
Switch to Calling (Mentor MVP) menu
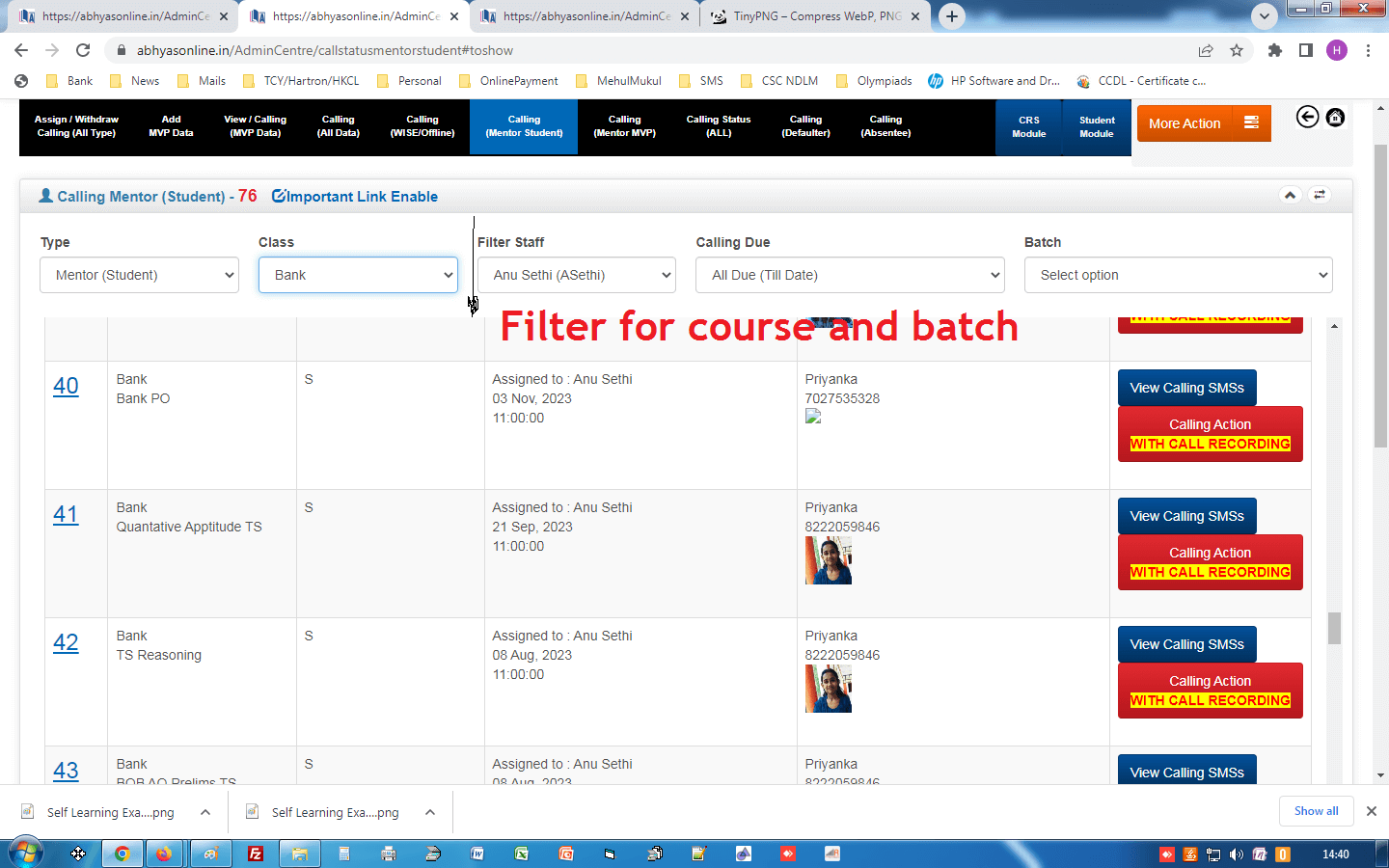tap(624, 126)
